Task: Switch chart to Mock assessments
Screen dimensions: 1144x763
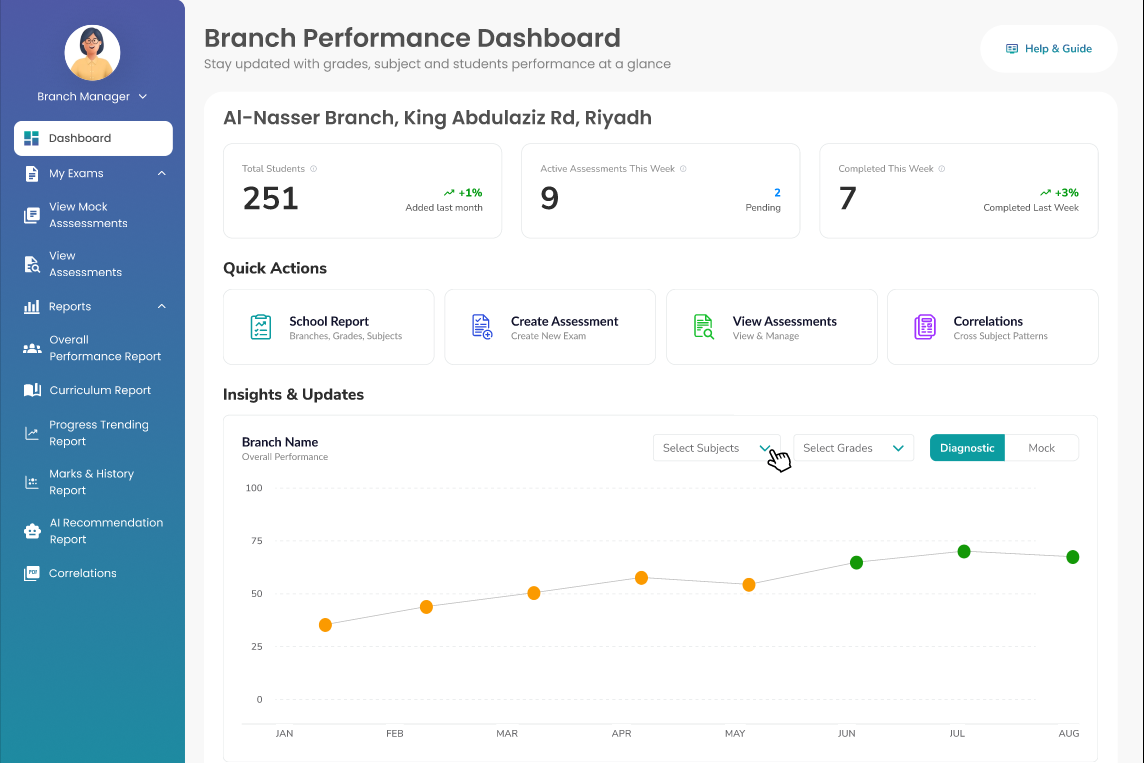Action: point(1041,448)
